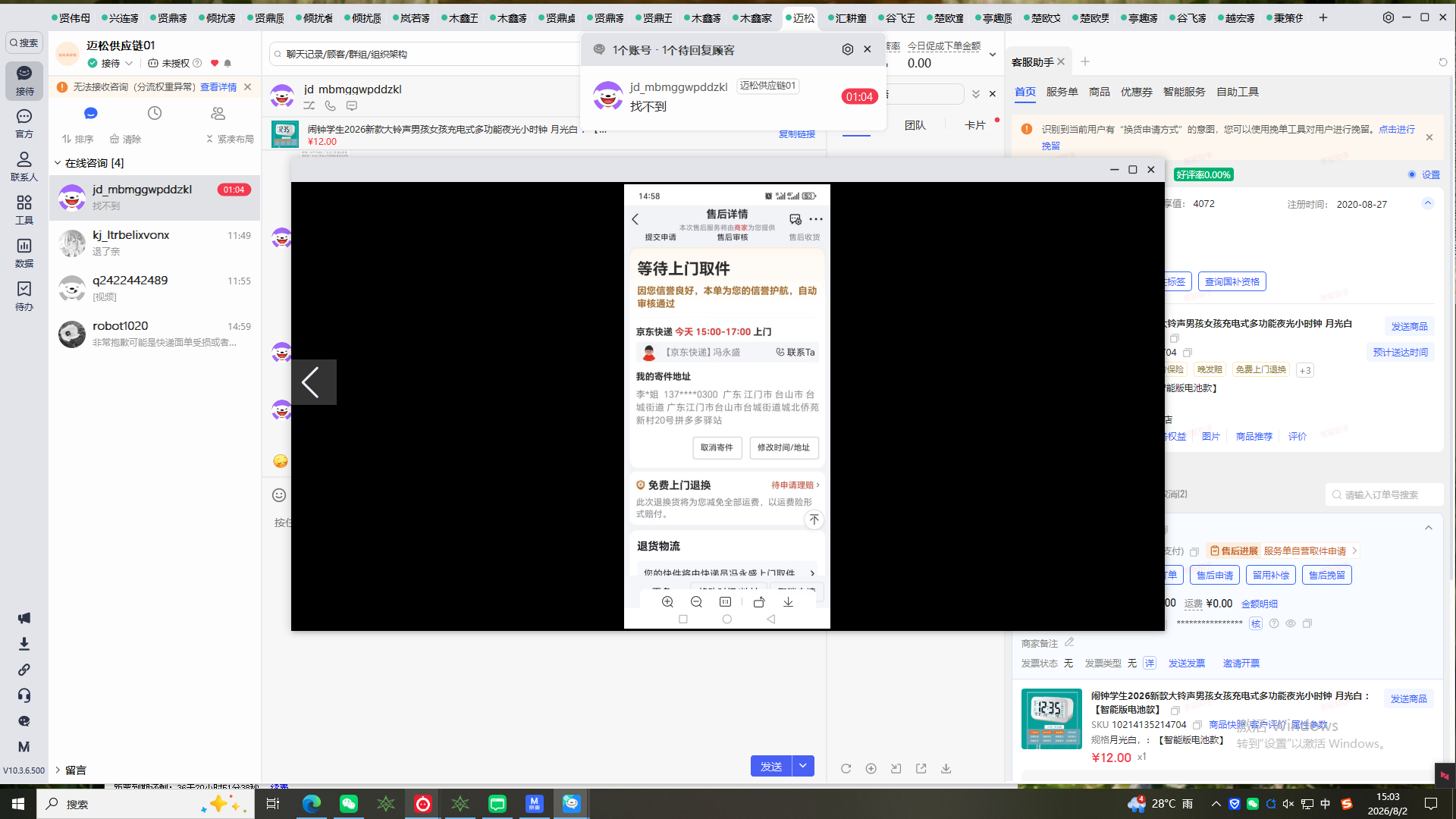
Task: Refresh the 客服助手 panel
Action: click(1443, 62)
